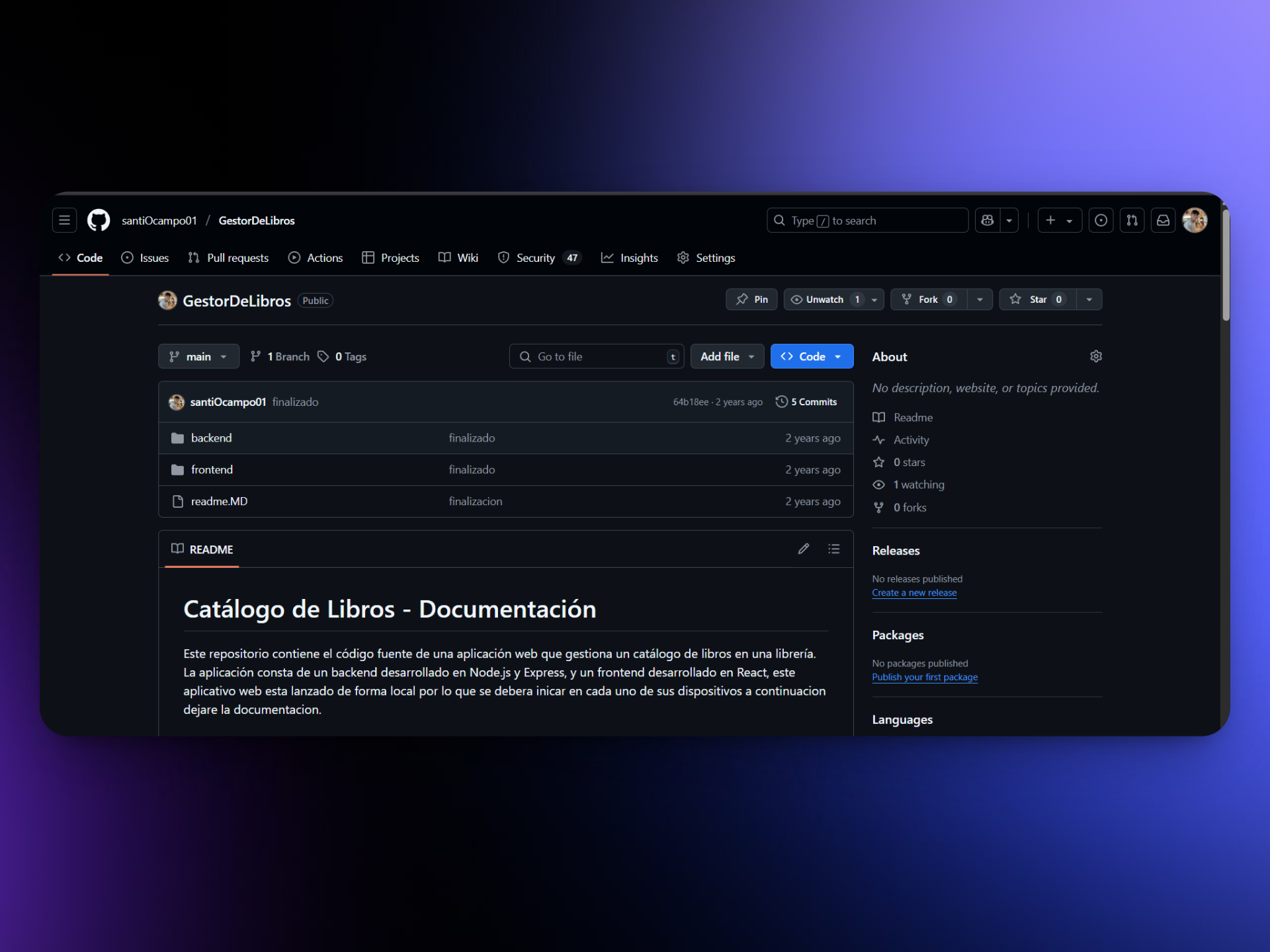Image resolution: width=1270 pixels, height=952 pixels.
Task: Click the Go to file search field
Action: pyautogui.click(x=596, y=356)
